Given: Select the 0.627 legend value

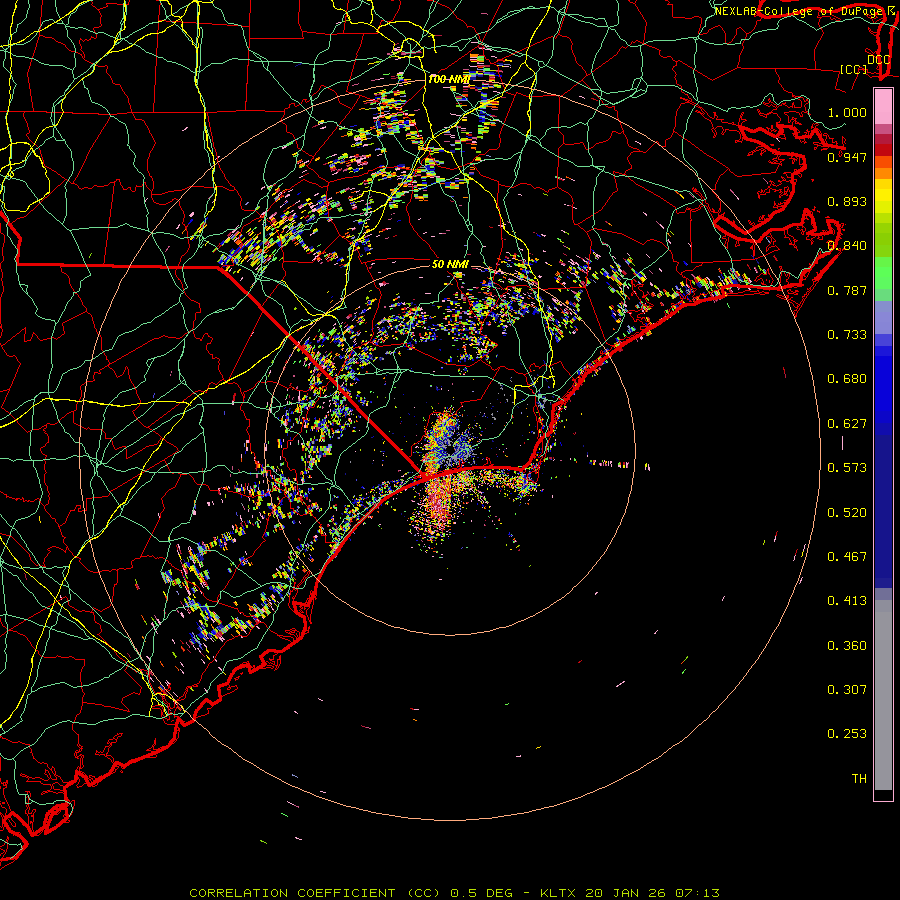Looking at the screenshot, I should (847, 424).
